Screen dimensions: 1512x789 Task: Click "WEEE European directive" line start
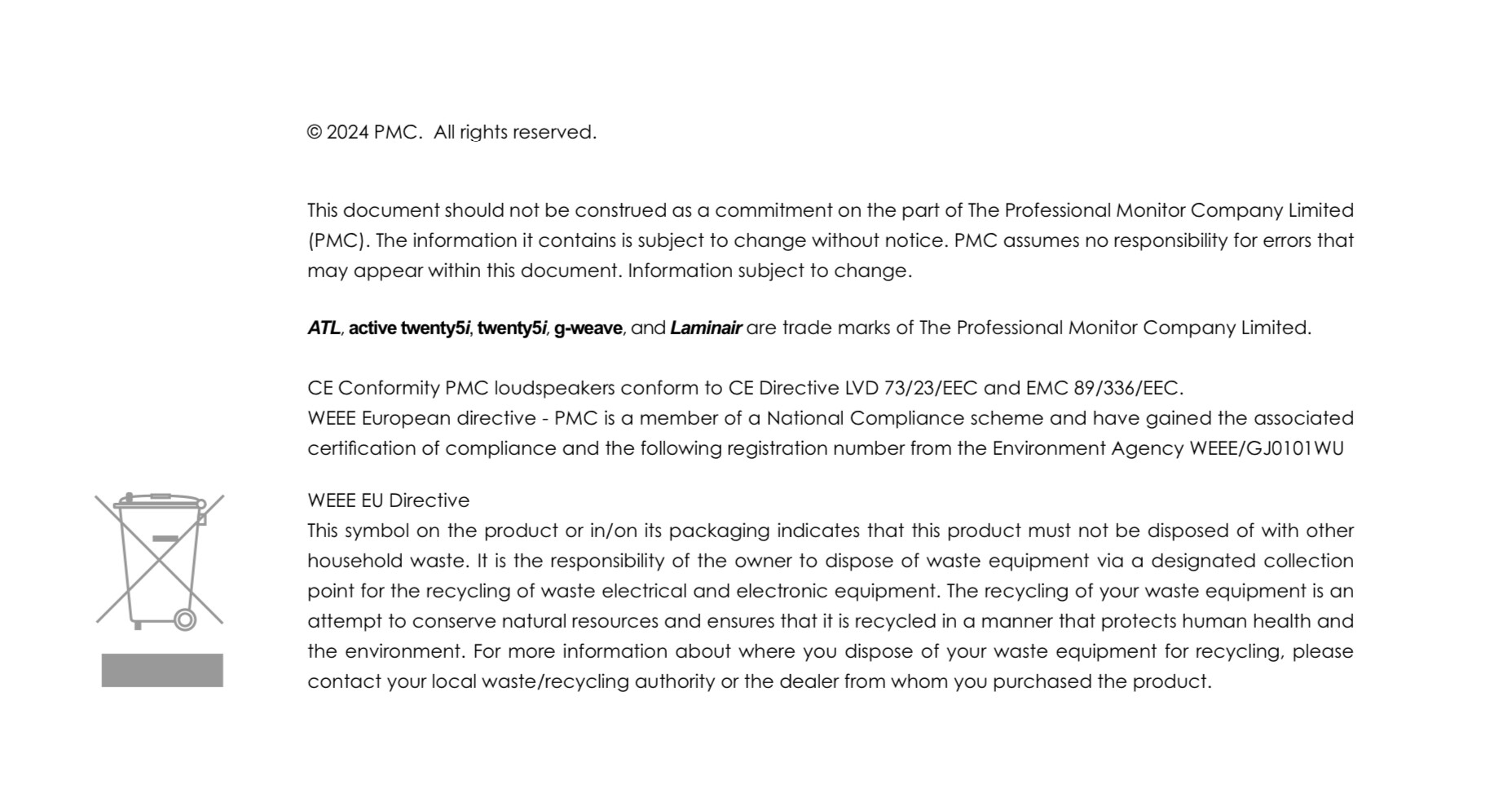(419, 418)
